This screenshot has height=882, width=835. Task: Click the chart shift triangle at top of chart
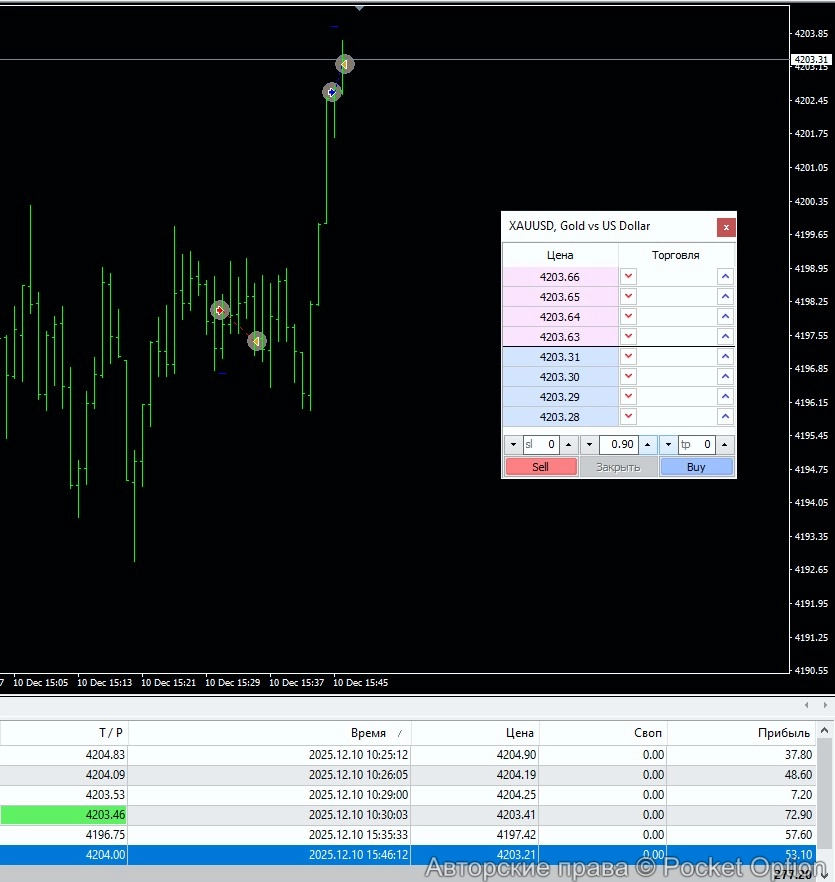click(x=359, y=8)
